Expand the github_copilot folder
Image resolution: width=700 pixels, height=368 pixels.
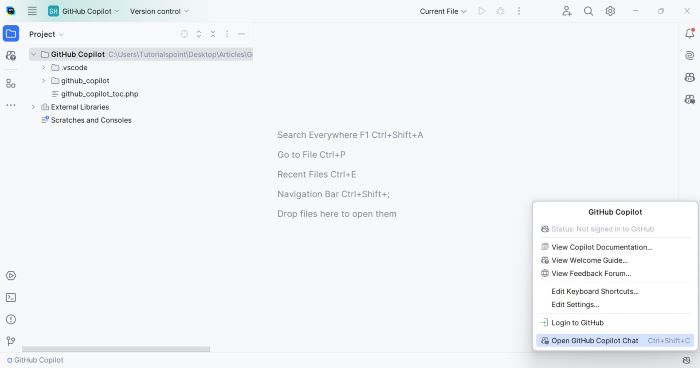pos(43,81)
